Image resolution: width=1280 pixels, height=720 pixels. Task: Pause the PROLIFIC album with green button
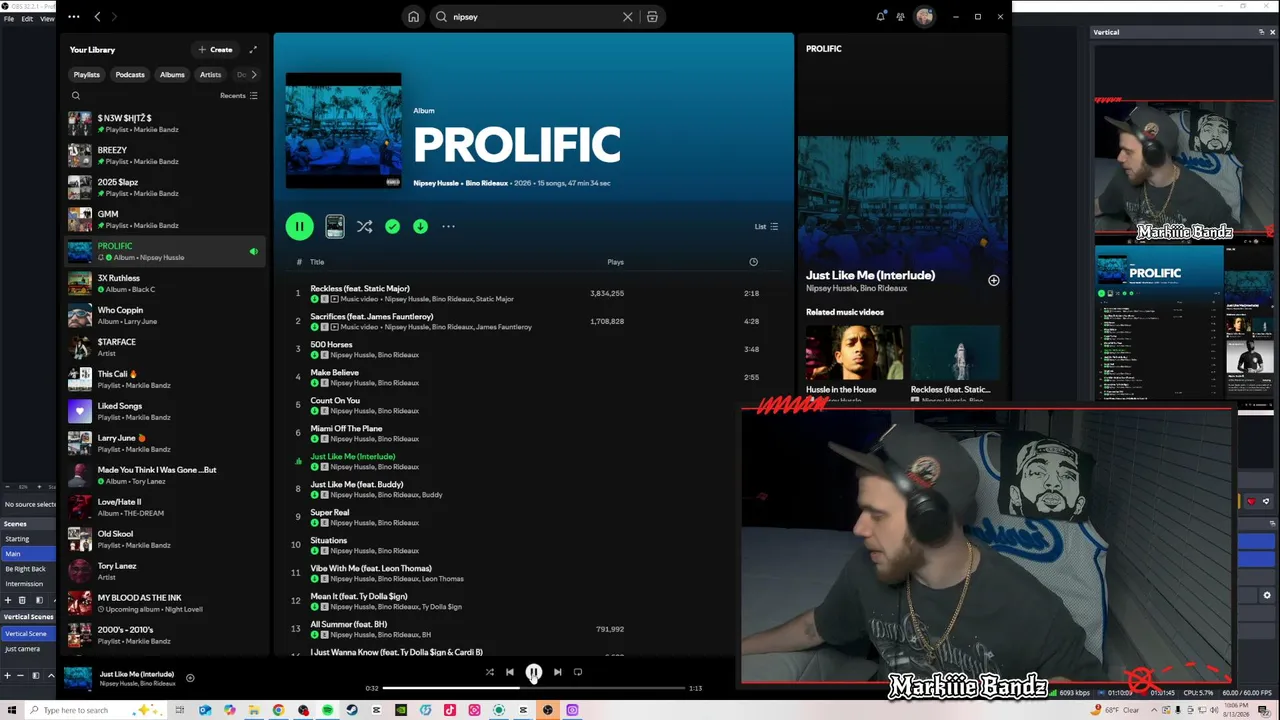coord(299,226)
